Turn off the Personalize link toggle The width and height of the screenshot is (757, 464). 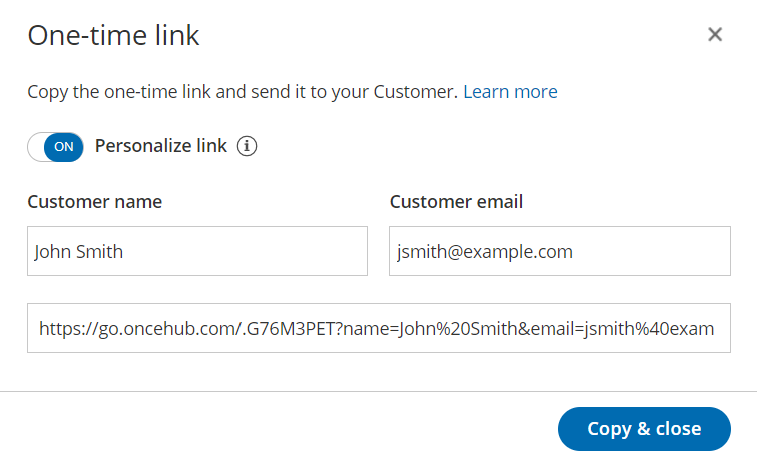click(55, 146)
